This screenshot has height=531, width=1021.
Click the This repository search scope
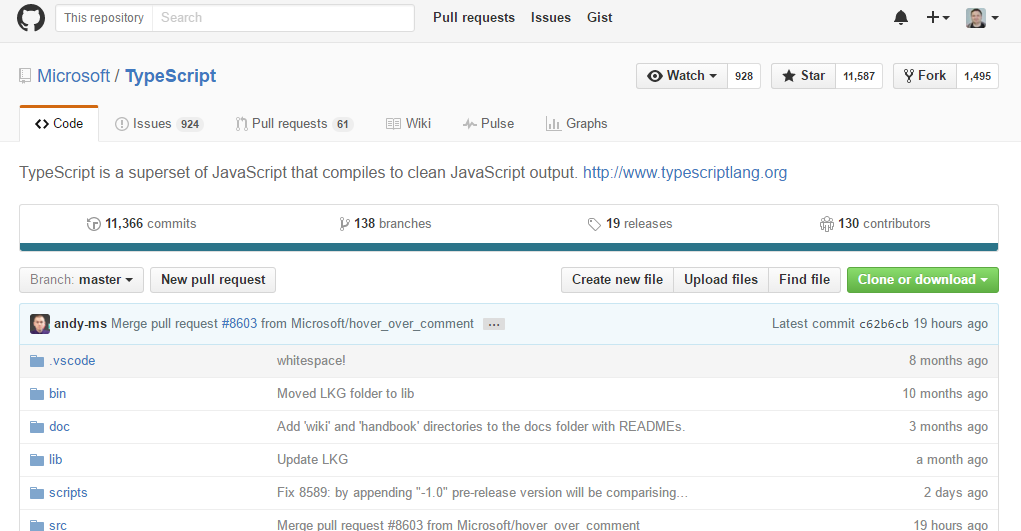click(104, 18)
